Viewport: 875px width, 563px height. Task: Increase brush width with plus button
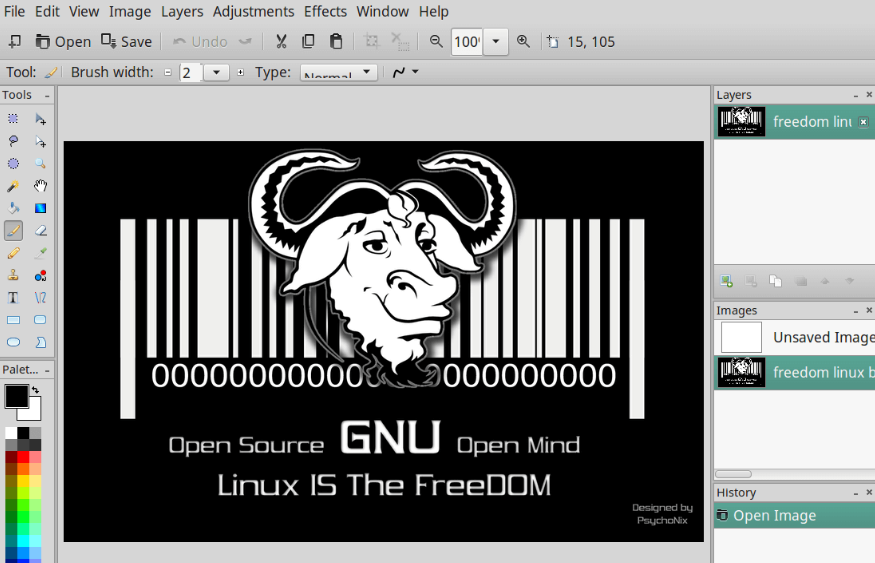(241, 73)
